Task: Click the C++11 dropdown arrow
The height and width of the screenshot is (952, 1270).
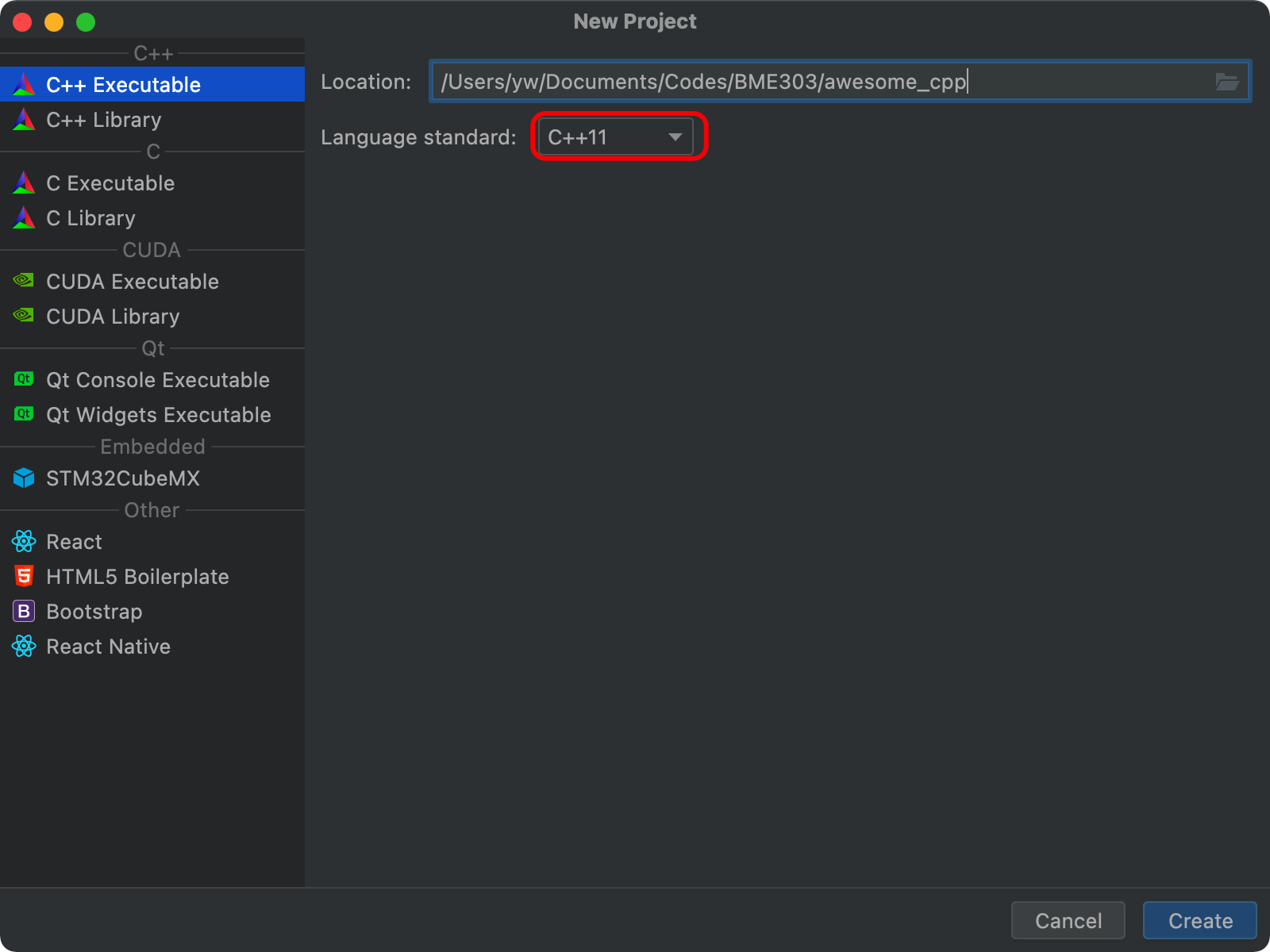Action: pos(674,136)
